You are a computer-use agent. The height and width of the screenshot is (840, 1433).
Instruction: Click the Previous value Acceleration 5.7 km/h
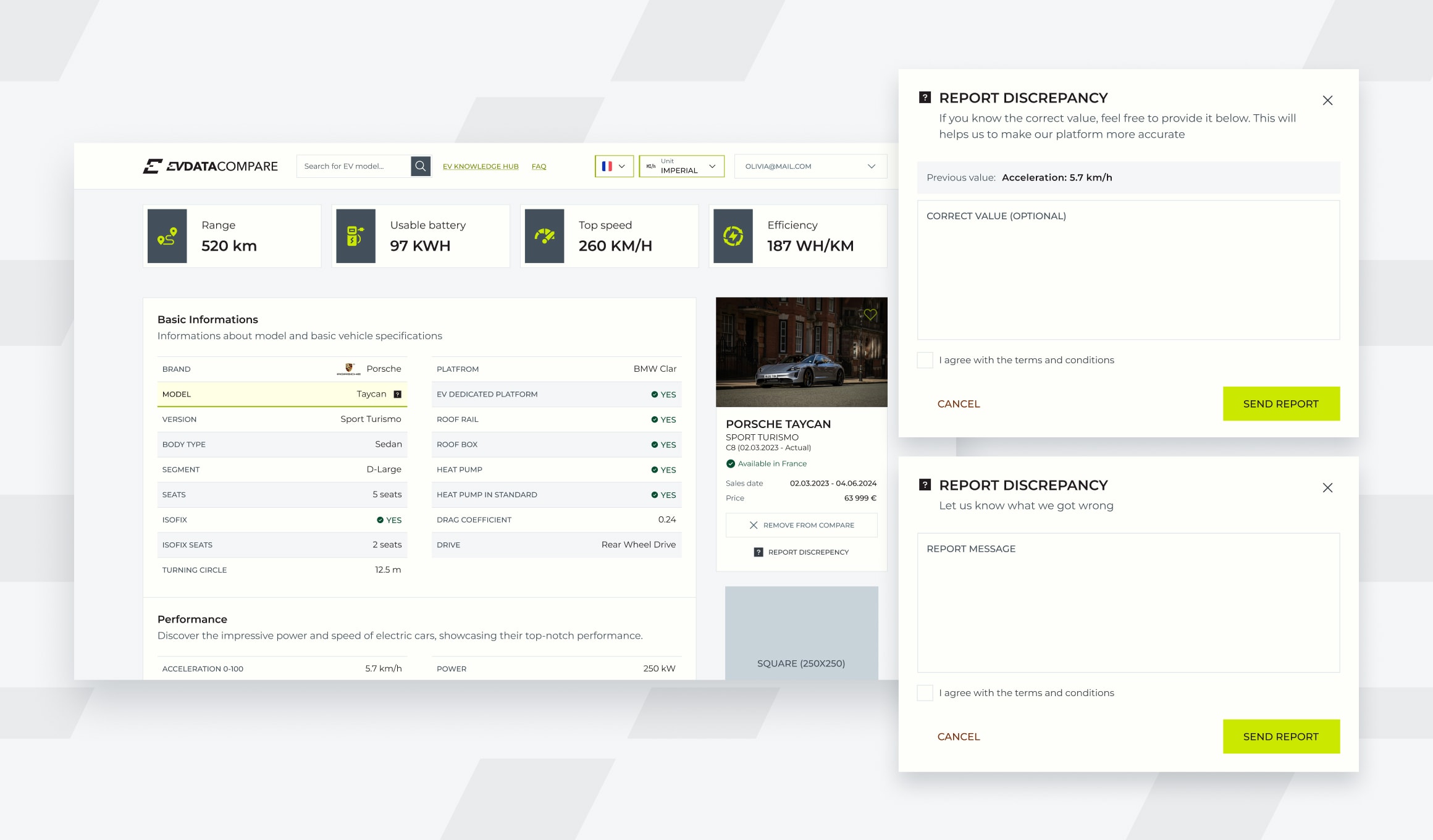click(1057, 177)
